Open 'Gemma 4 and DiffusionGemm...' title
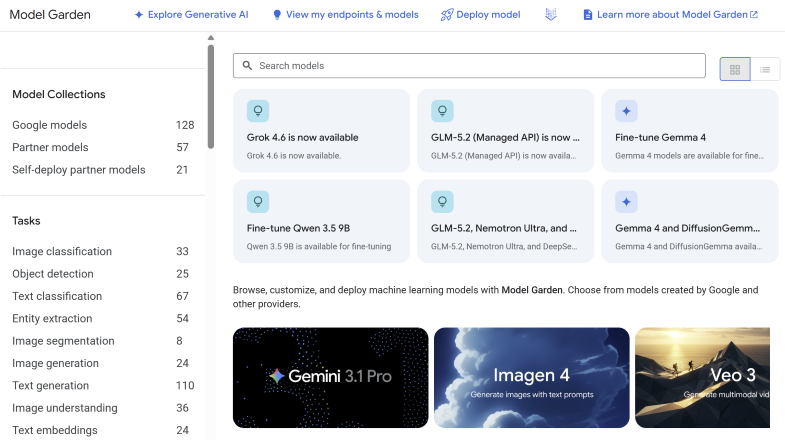This screenshot has height=440, width=785. (x=687, y=228)
